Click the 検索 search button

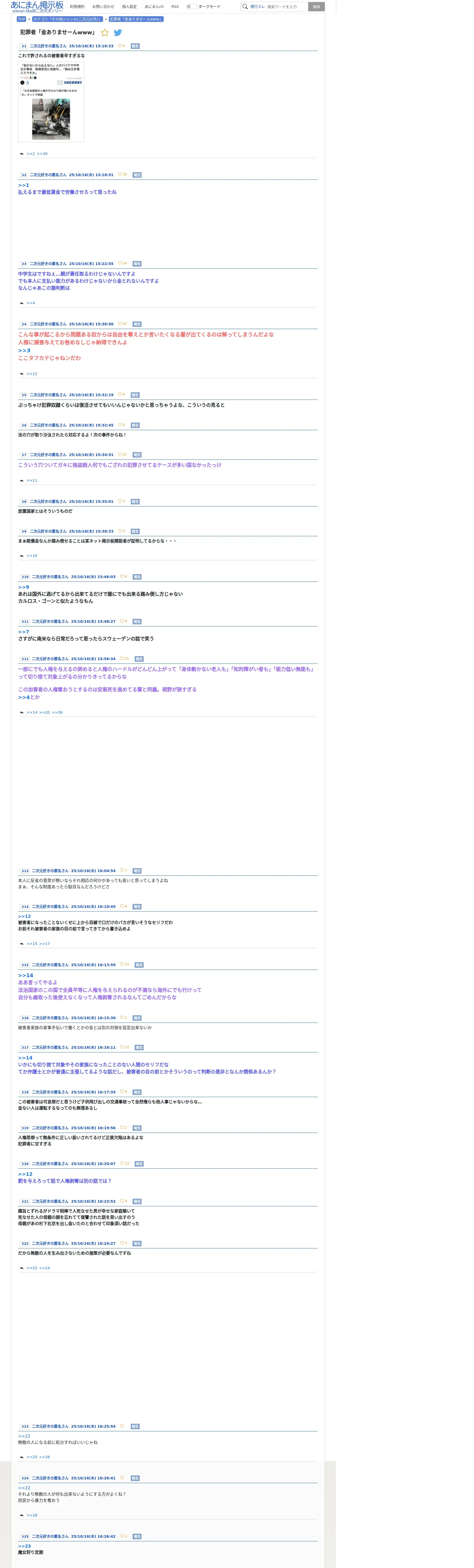tap(316, 7)
